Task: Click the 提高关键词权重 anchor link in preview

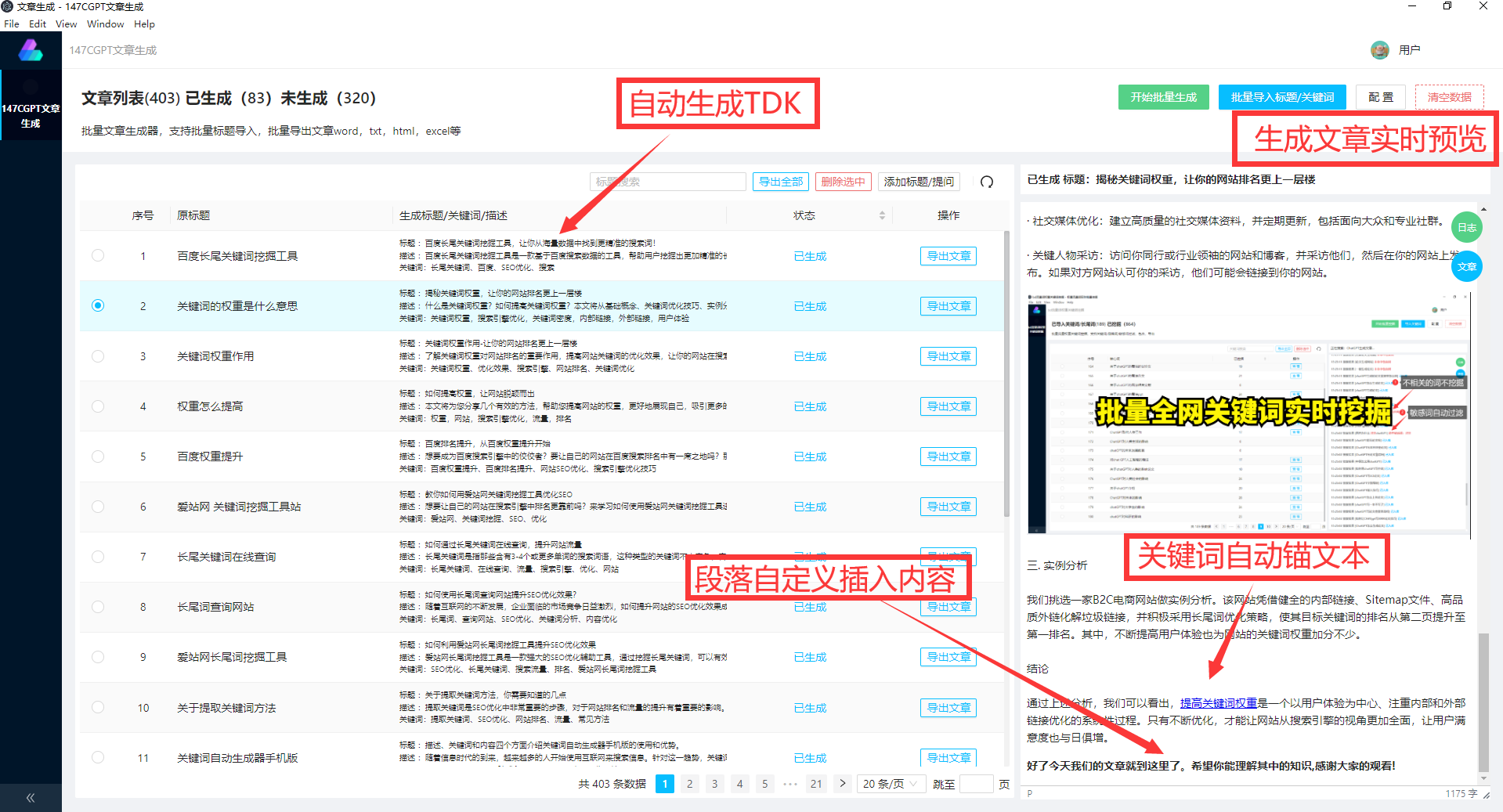Action: click(x=1218, y=703)
